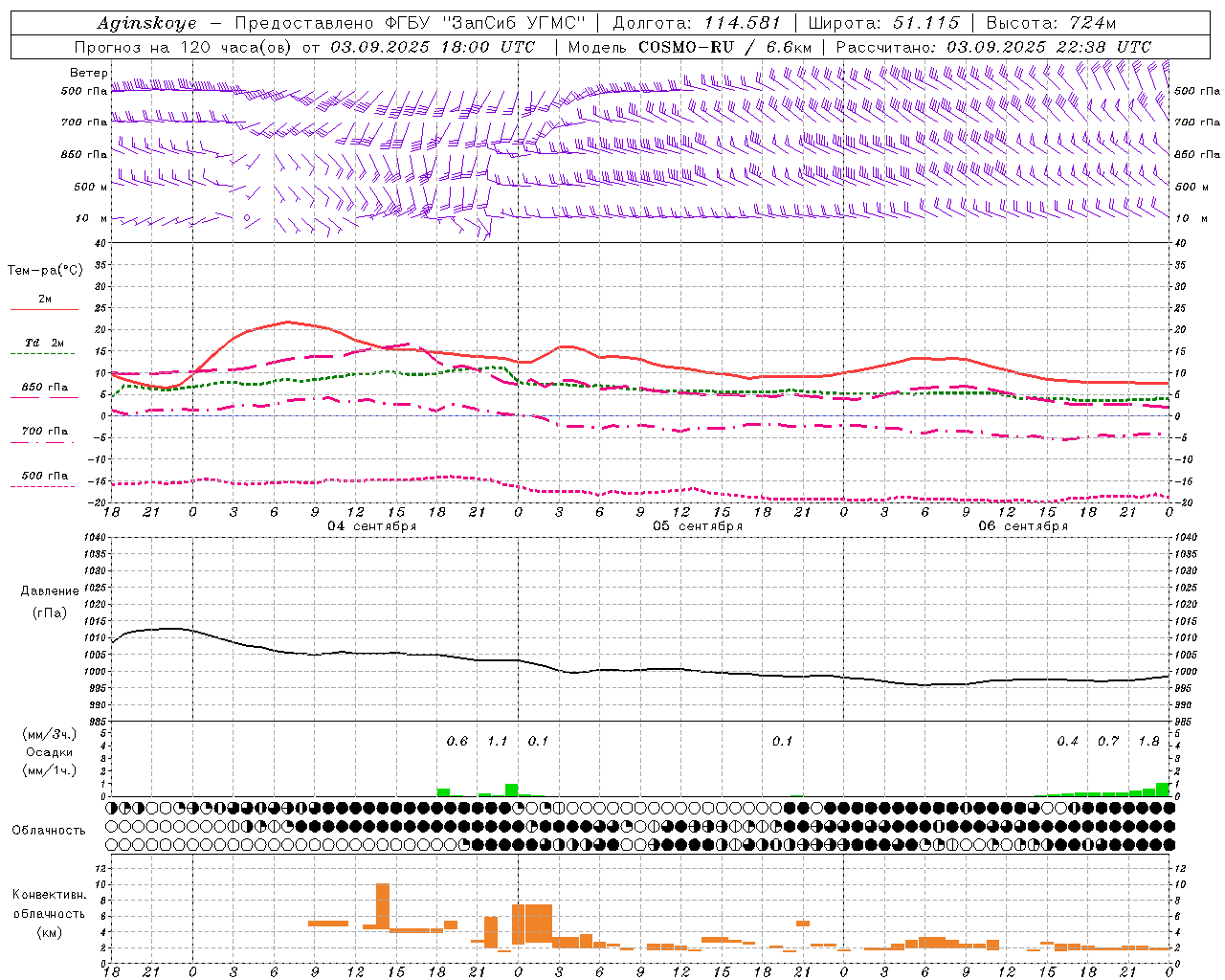Click the station name "Aginskoye" in the header
Image resolution: width=1225 pixels, height=980 pixels.
[146, 23]
